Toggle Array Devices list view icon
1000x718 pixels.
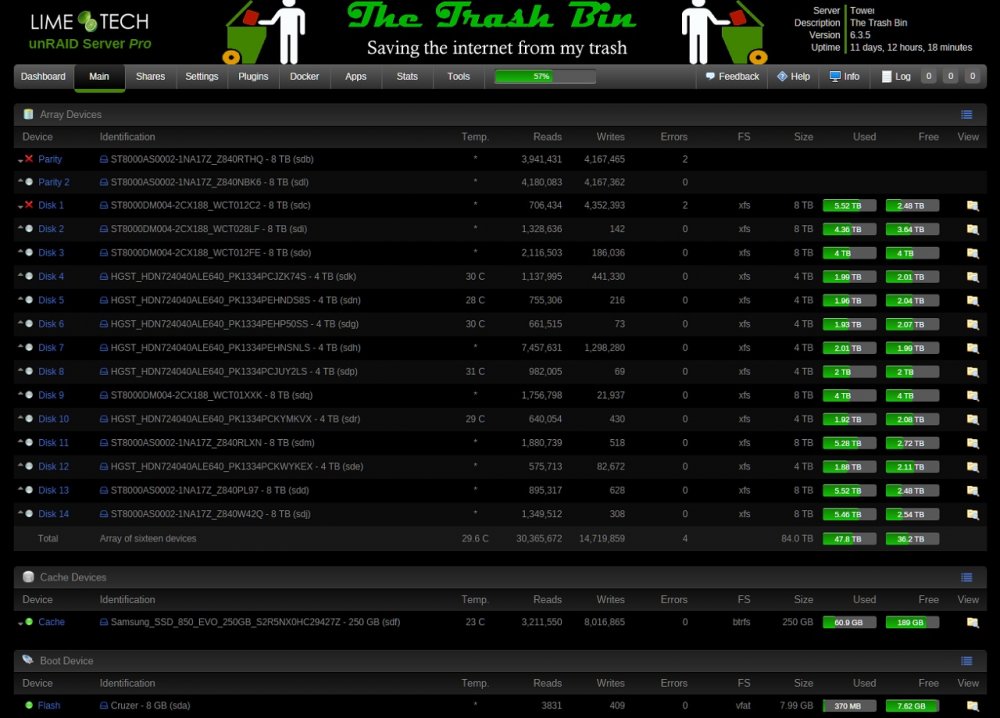966,115
